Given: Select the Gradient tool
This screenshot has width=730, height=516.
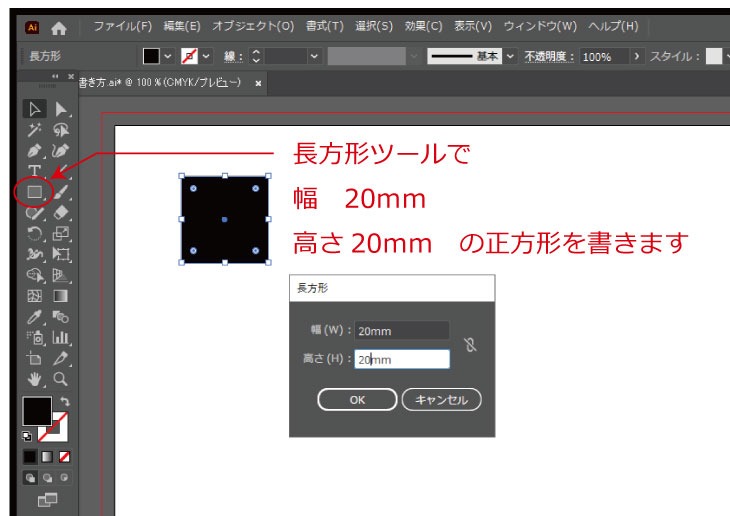Looking at the screenshot, I should (x=61, y=296).
